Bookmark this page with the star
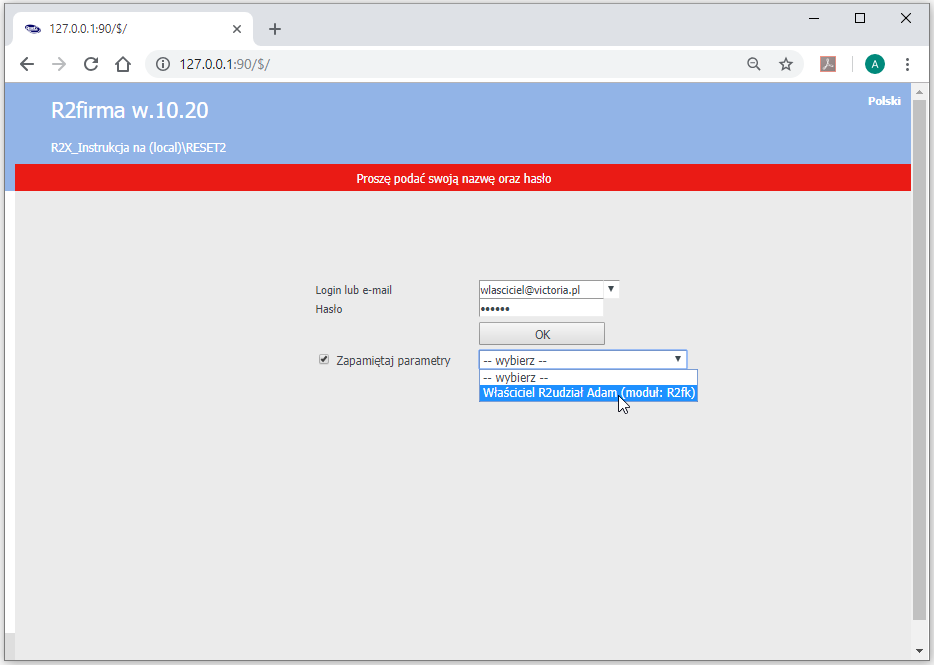Image resolution: width=934 pixels, height=665 pixels. click(786, 64)
